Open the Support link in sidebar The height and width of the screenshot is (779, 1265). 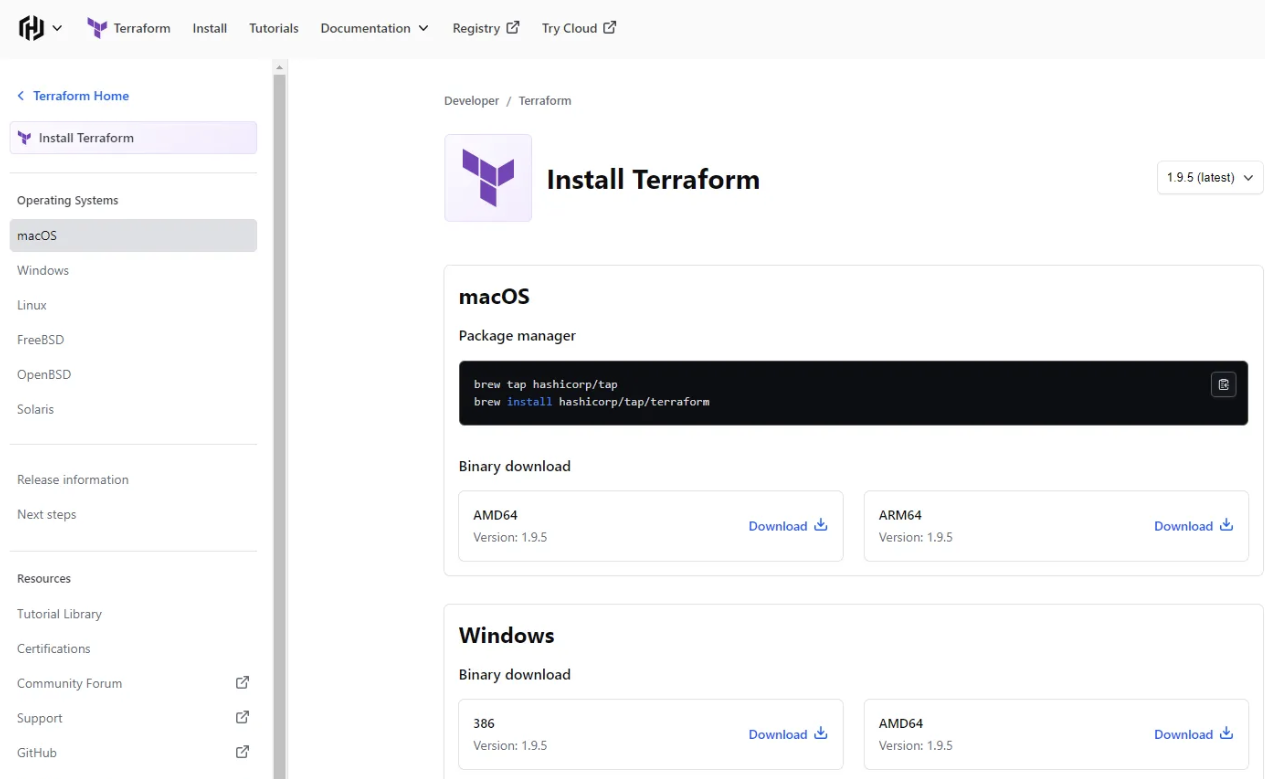pos(40,718)
